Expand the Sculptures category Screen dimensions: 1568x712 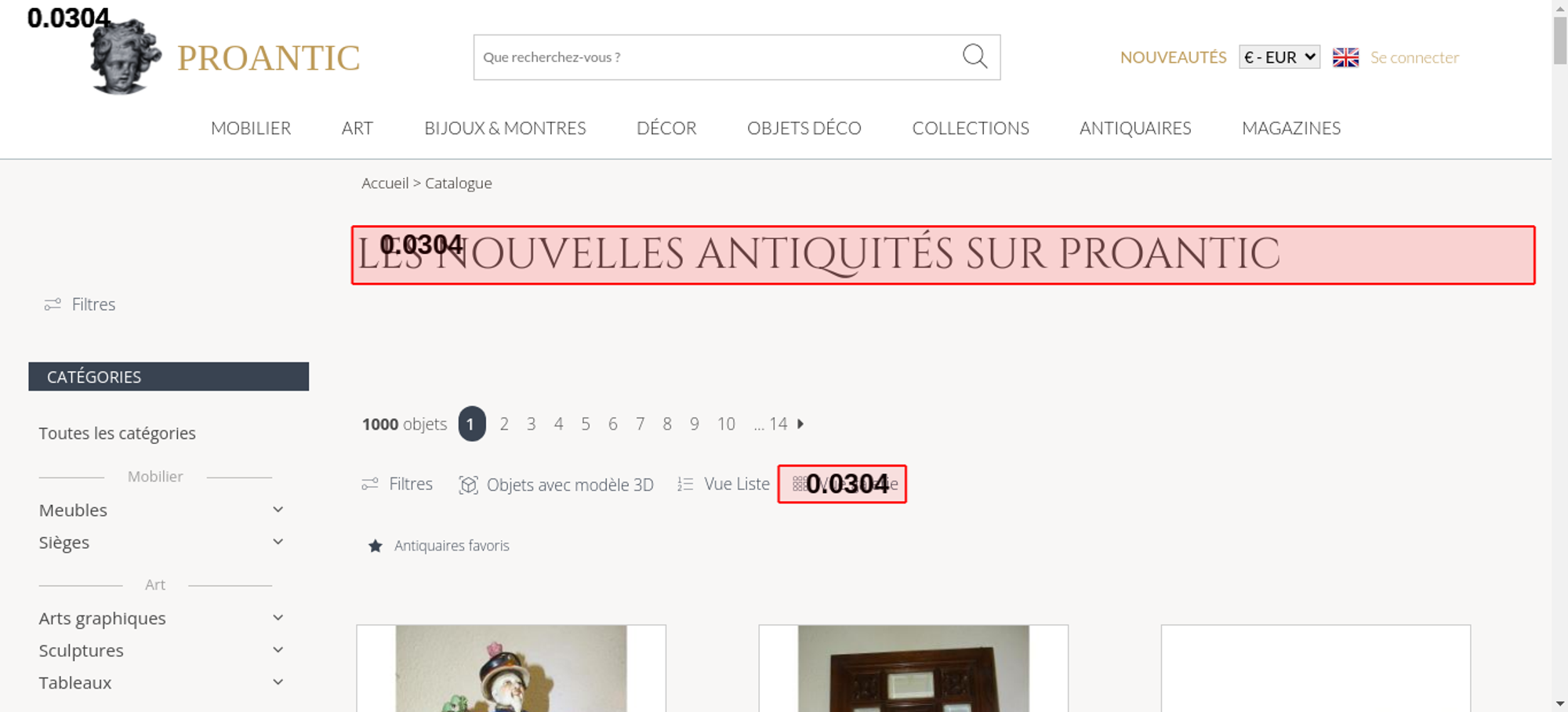(x=278, y=650)
